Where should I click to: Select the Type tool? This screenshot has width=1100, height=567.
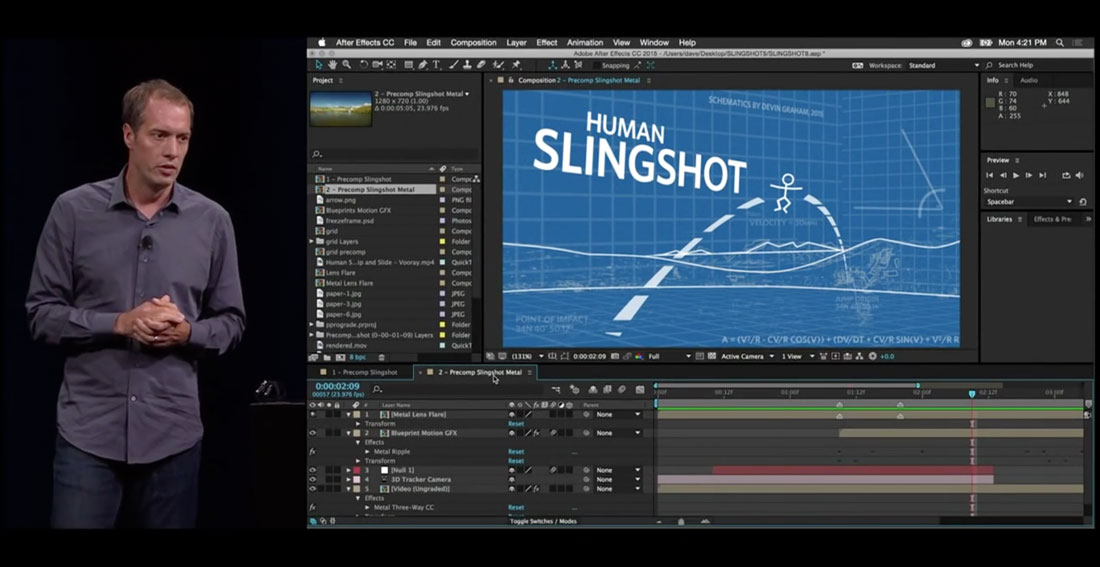coord(436,65)
